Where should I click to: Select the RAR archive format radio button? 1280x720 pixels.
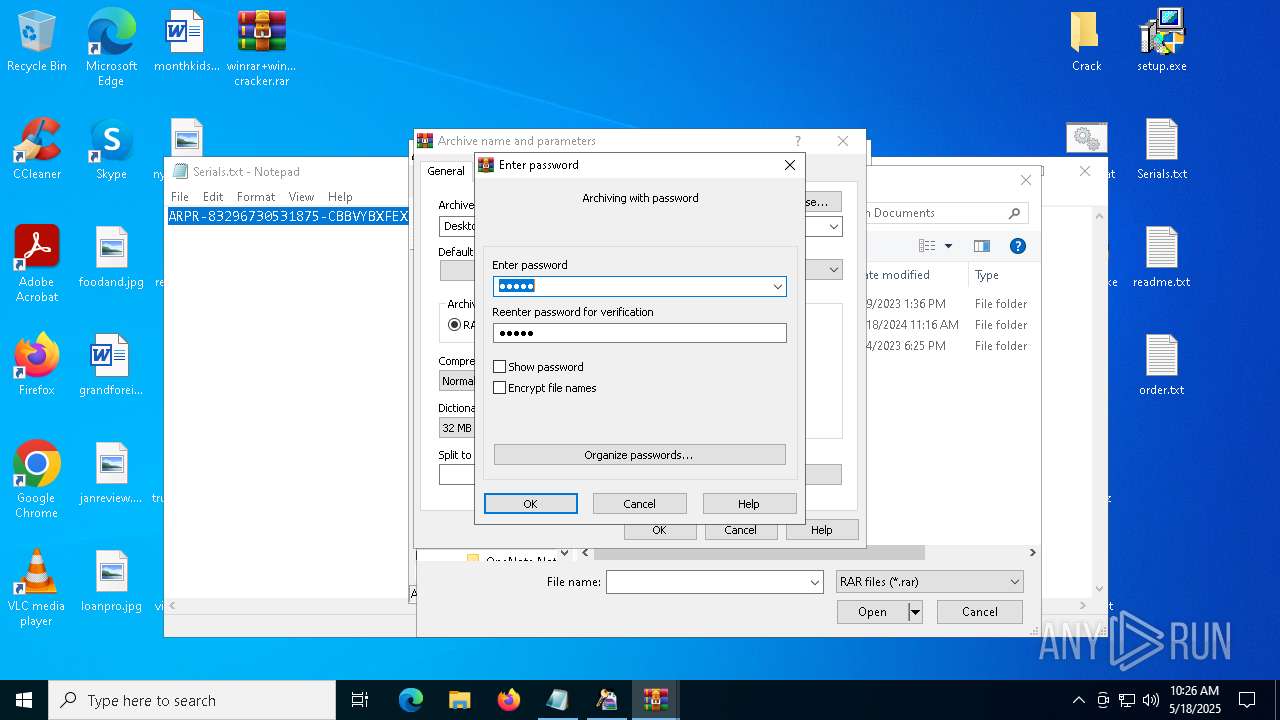coord(455,325)
